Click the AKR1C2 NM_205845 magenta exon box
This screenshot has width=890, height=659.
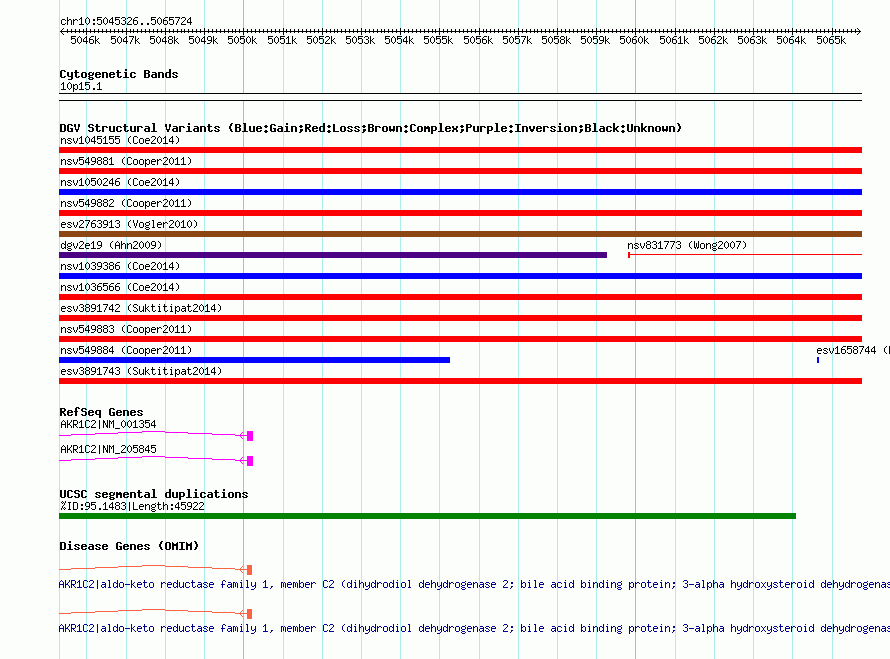click(250, 461)
